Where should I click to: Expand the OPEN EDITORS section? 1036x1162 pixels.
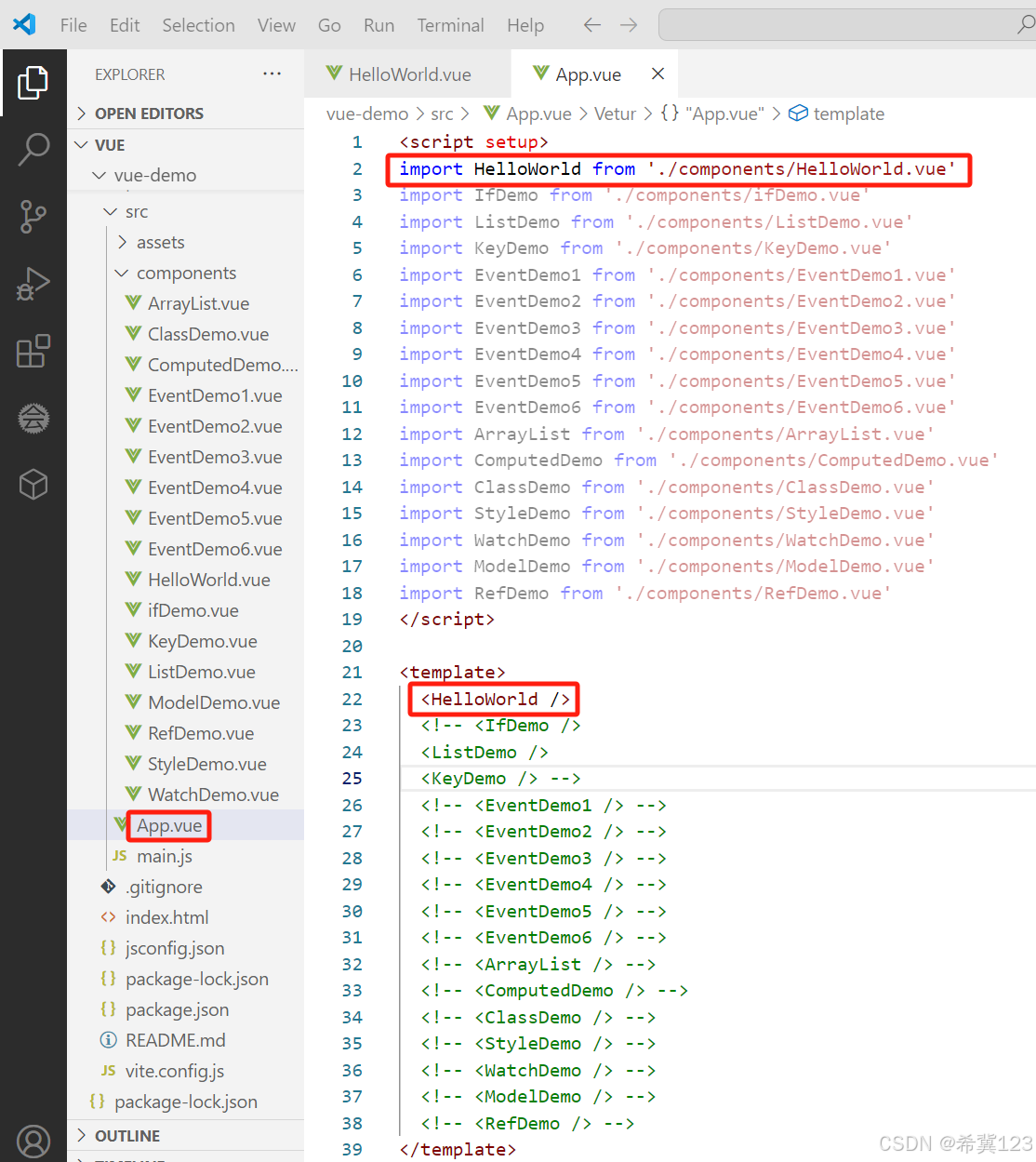pyautogui.click(x=186, y=114)
